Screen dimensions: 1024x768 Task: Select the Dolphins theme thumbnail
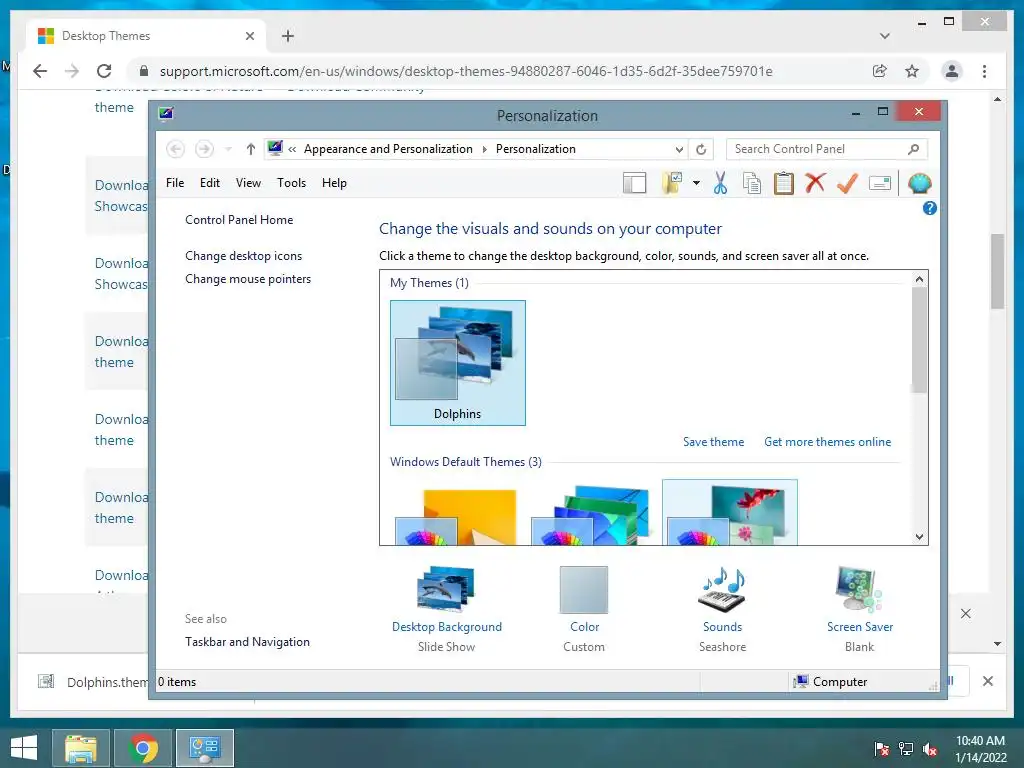(457, 362)
